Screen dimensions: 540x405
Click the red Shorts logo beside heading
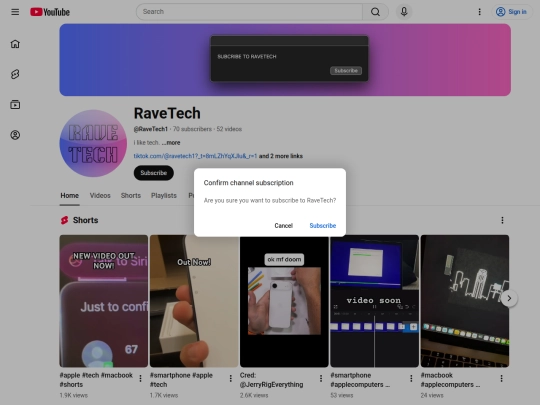[64, 220]
